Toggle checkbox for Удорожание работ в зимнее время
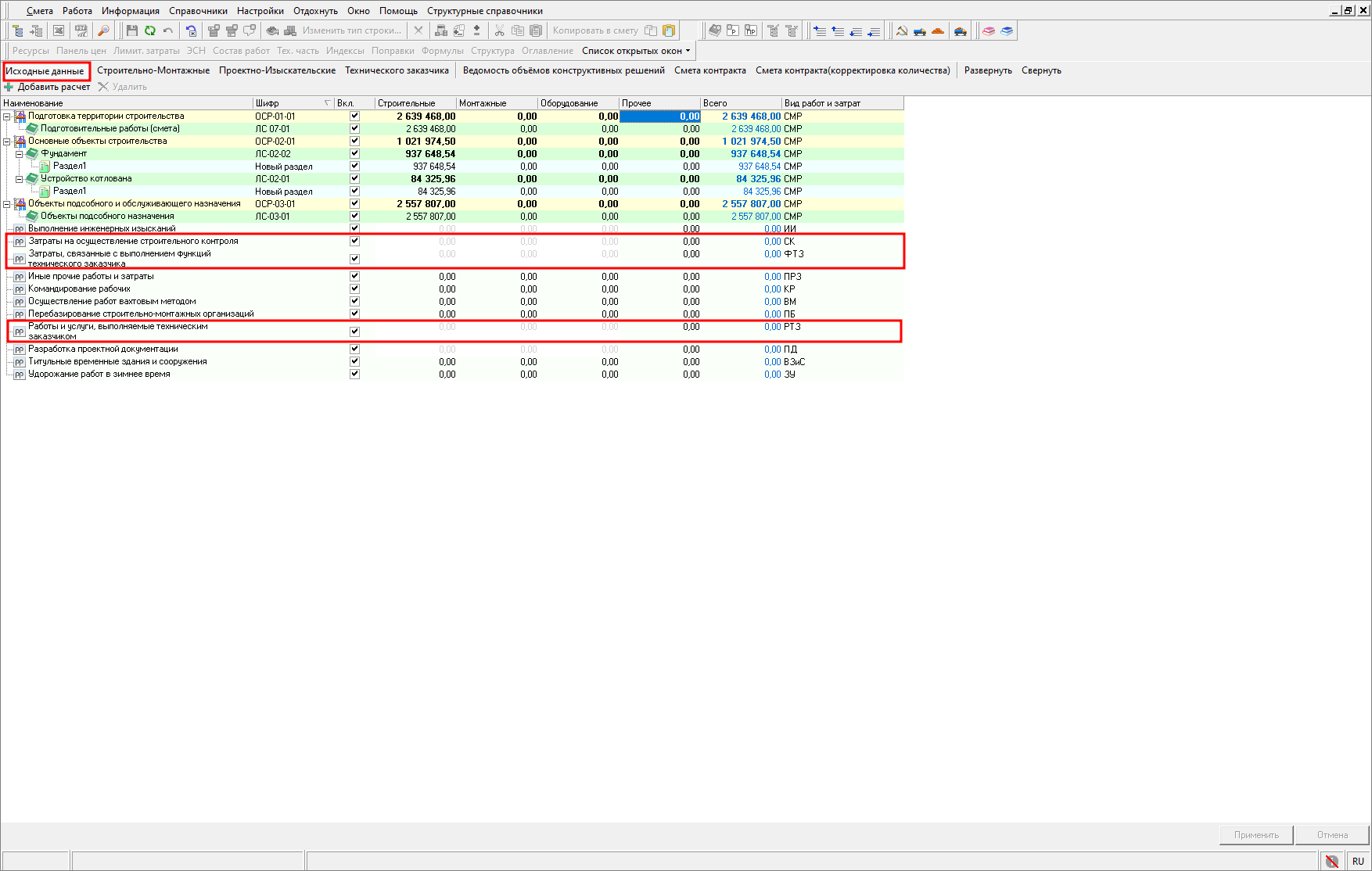Image resolution: width=1372 pixels, height=871 pixels. (354, 374)
